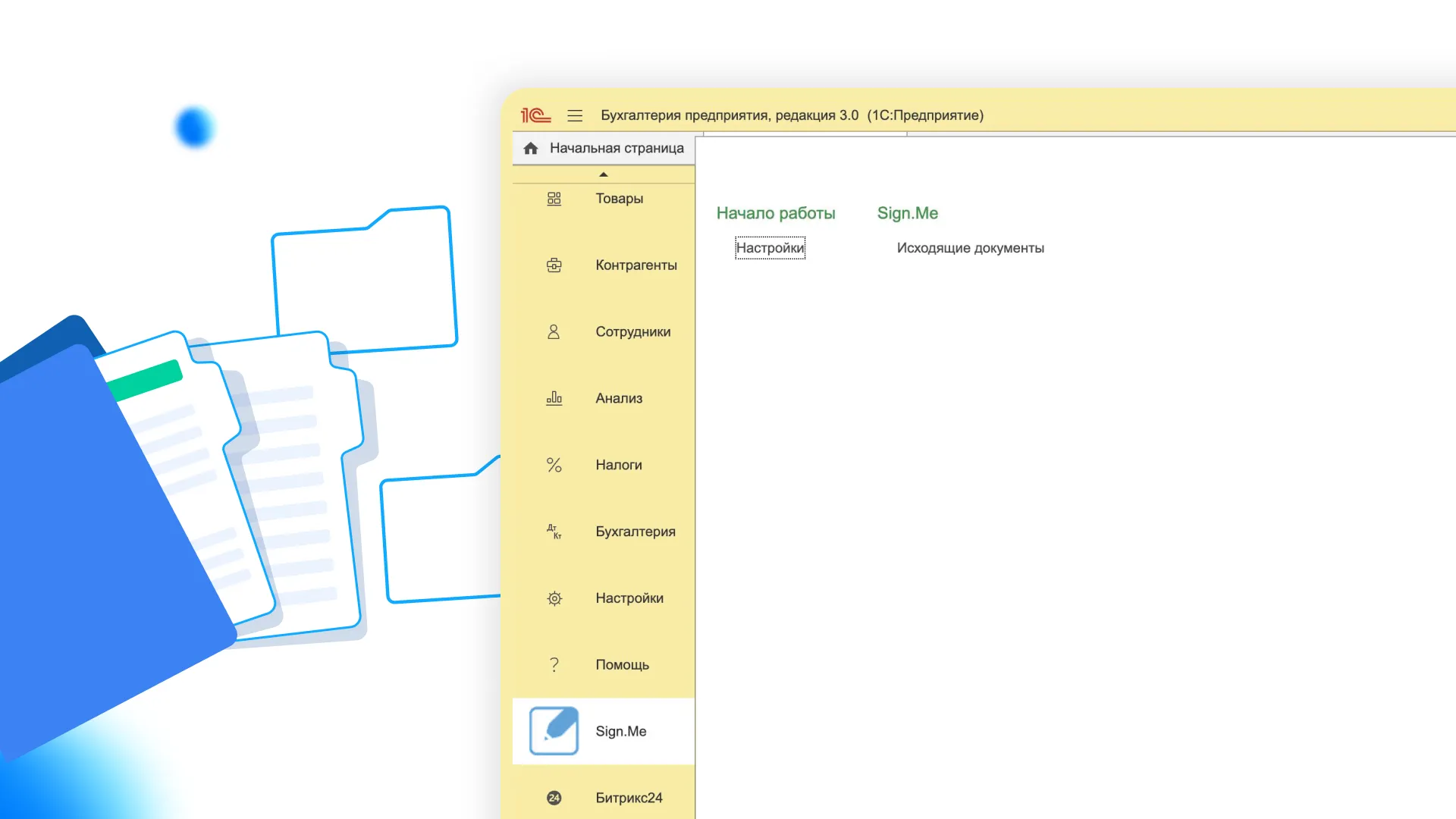Click the 1C logo icon
The width and height of the screenshot is (1456, 819).
535,115
